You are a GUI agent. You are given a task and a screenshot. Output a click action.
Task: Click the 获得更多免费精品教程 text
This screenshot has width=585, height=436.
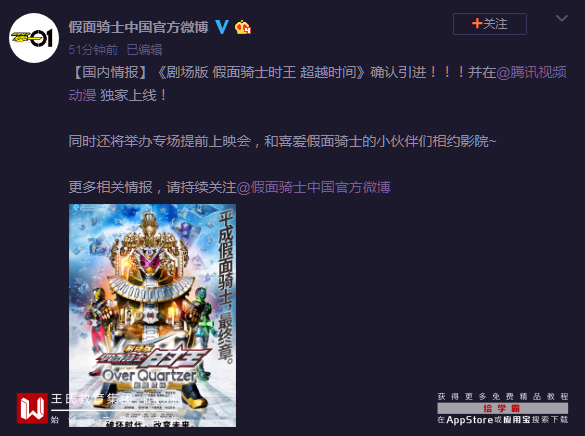pyautogui.click(x=503, y=396)
